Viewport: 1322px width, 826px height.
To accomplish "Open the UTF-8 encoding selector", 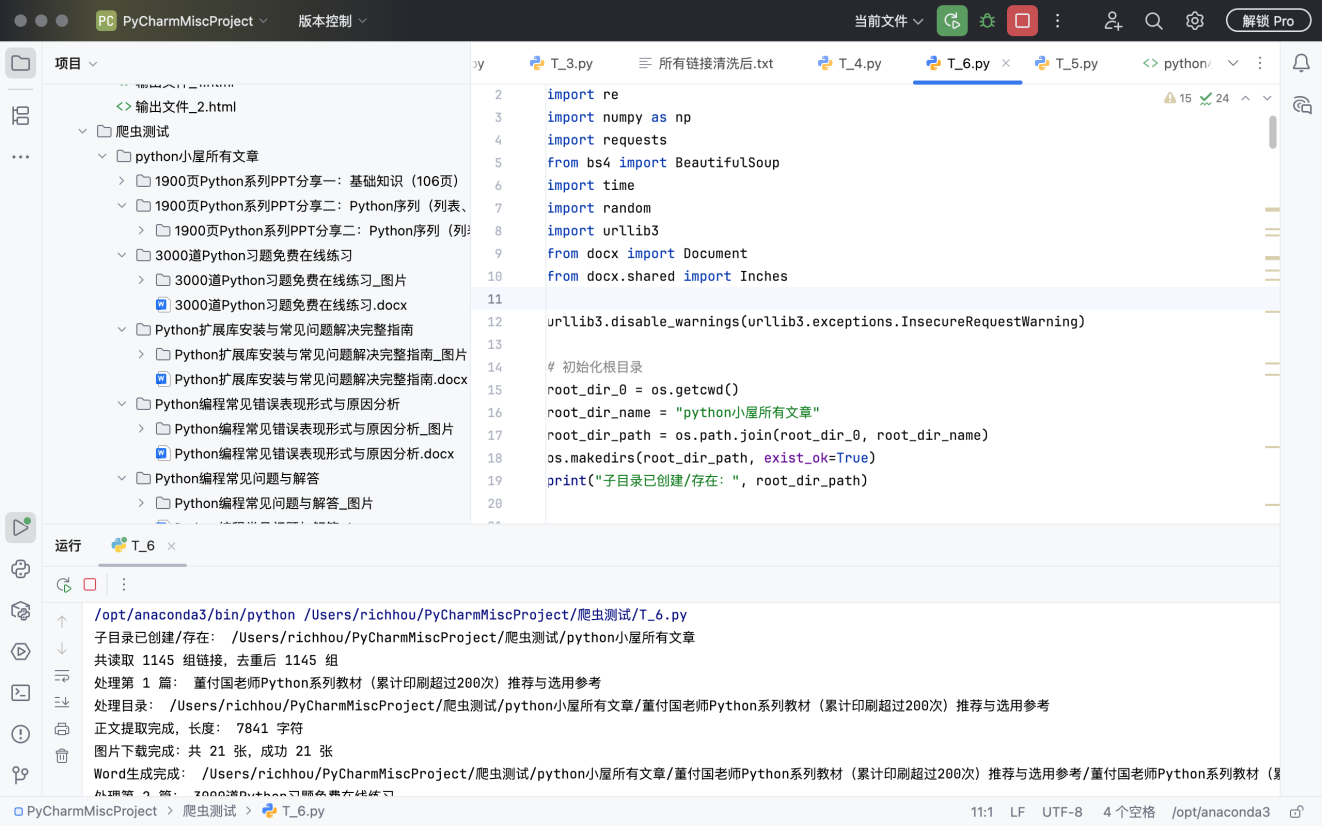I will [x=1062, y=812].
